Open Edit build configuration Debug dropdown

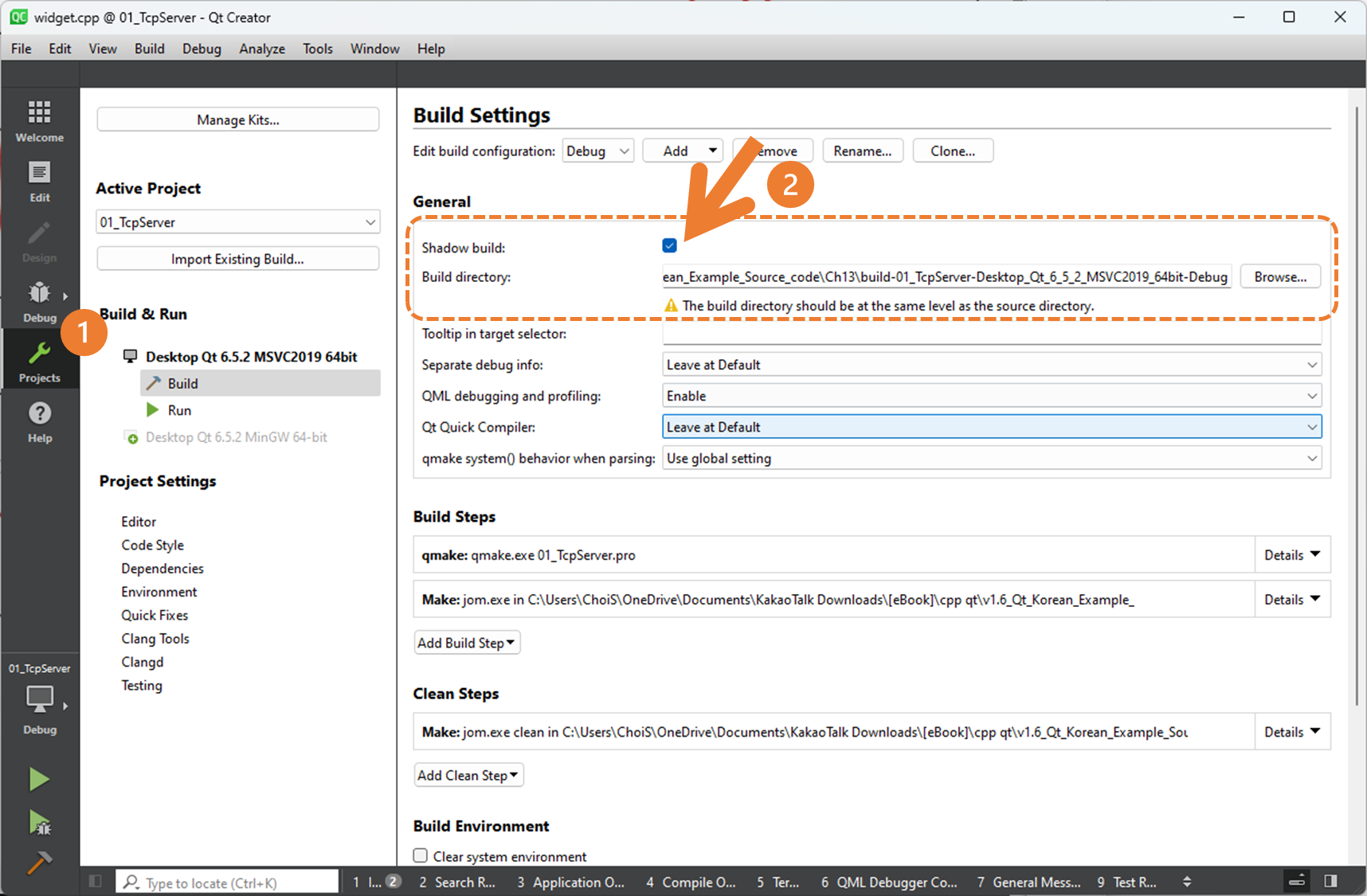[x=597, y=151]
